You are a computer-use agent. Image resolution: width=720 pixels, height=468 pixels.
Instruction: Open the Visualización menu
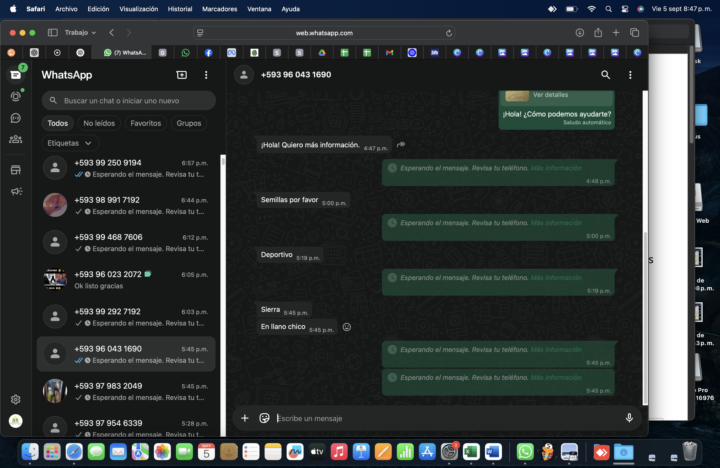139,9
